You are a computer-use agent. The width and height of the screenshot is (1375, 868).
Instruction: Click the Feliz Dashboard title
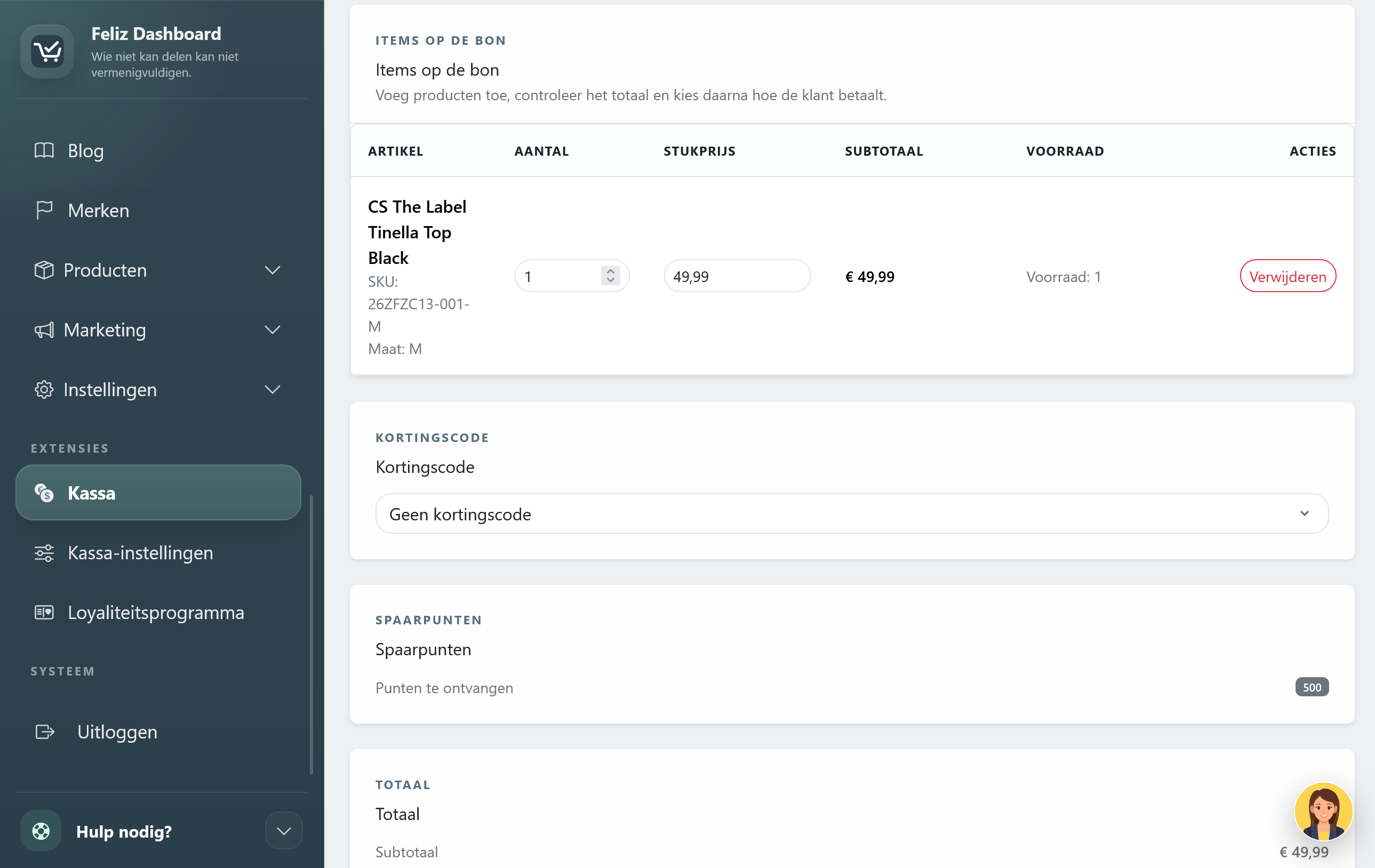coord(156,34)
